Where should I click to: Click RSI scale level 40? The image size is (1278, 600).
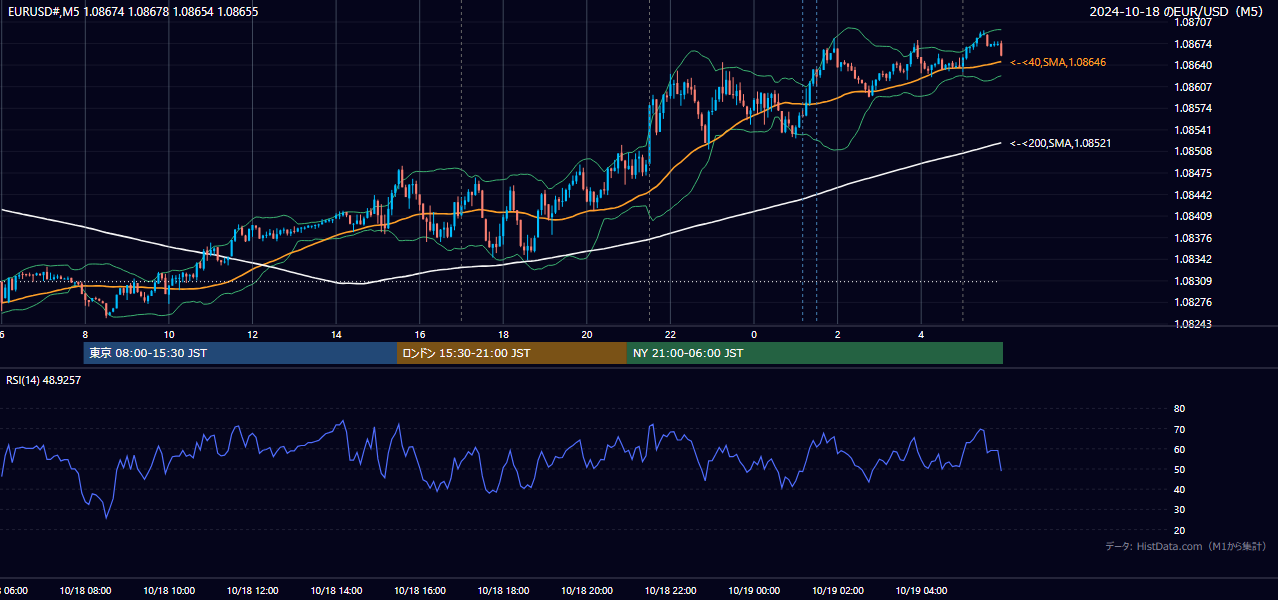(1179, 489)
